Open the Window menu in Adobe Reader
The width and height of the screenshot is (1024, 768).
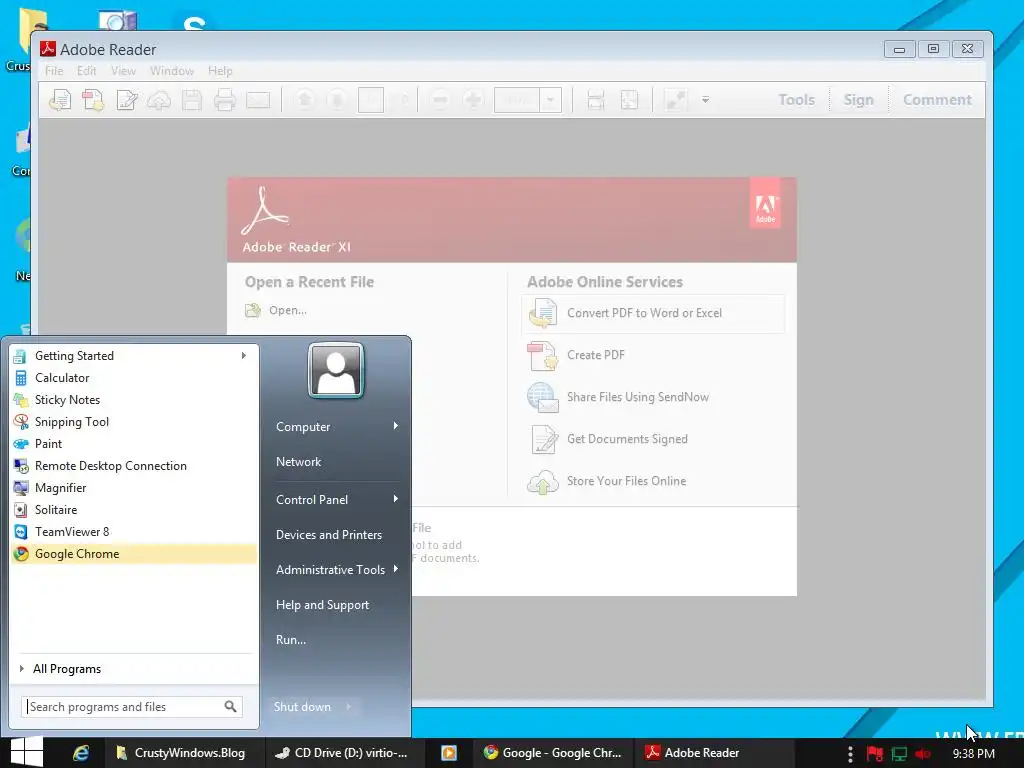[172, 71]
